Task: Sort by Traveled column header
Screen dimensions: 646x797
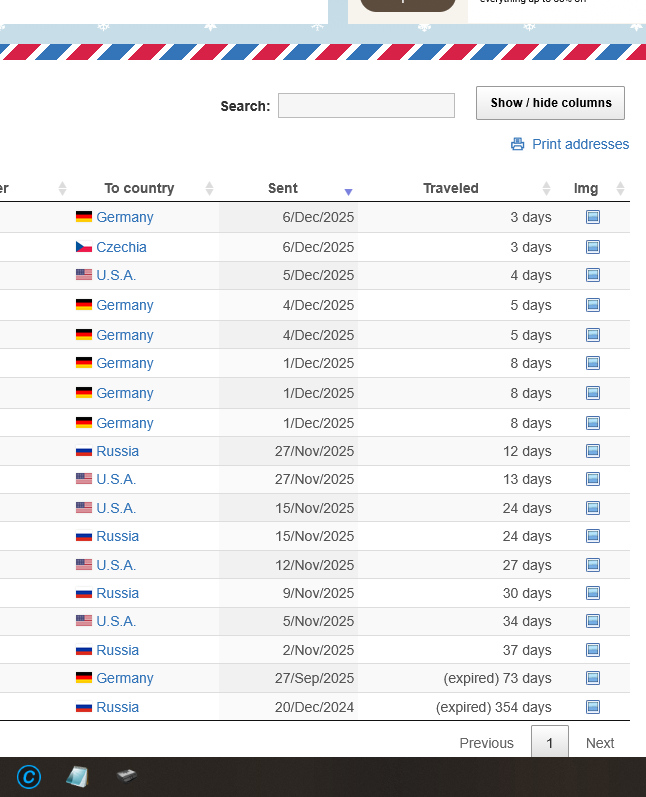Action: click(450, 188)
